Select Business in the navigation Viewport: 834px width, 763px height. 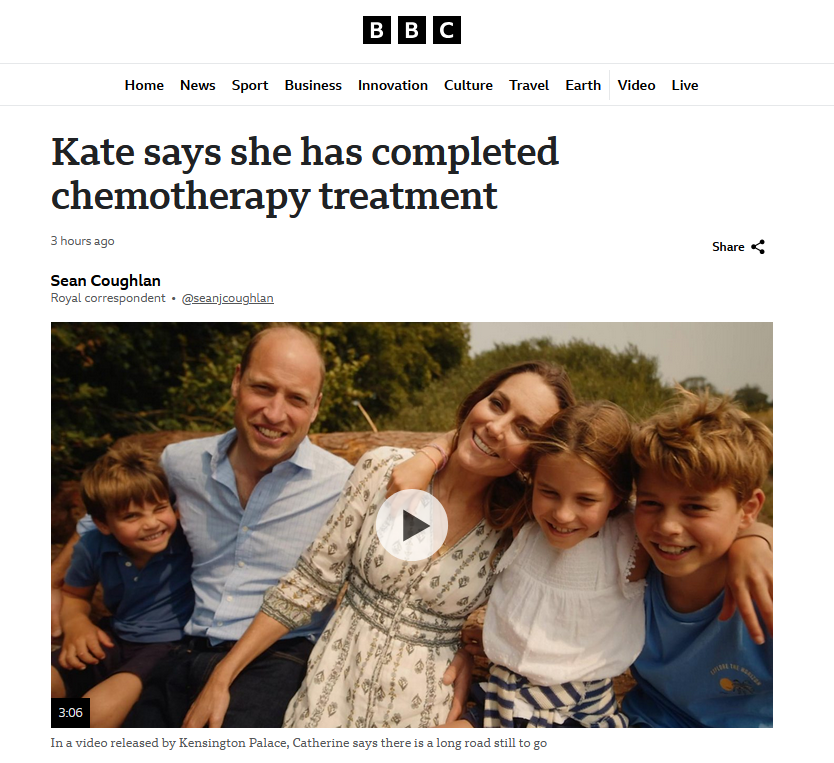[313, 85]
